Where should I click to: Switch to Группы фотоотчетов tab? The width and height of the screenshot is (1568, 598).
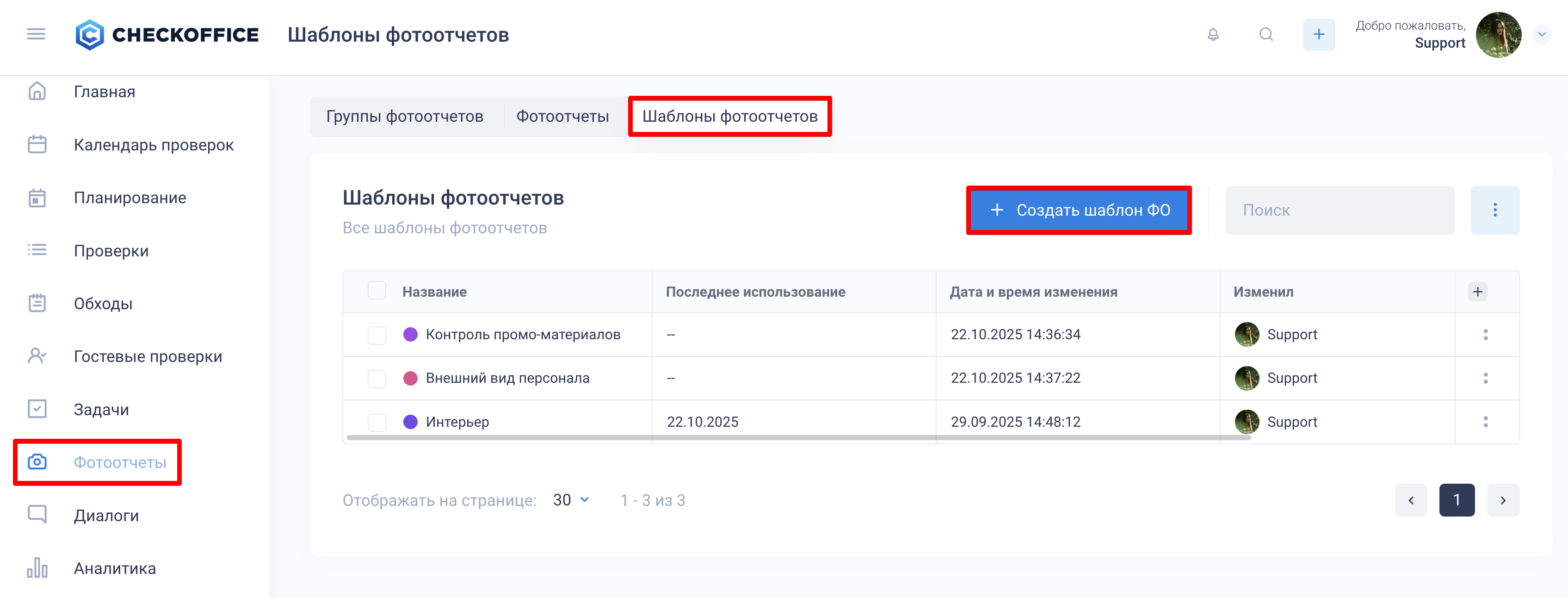pos(405,116)
